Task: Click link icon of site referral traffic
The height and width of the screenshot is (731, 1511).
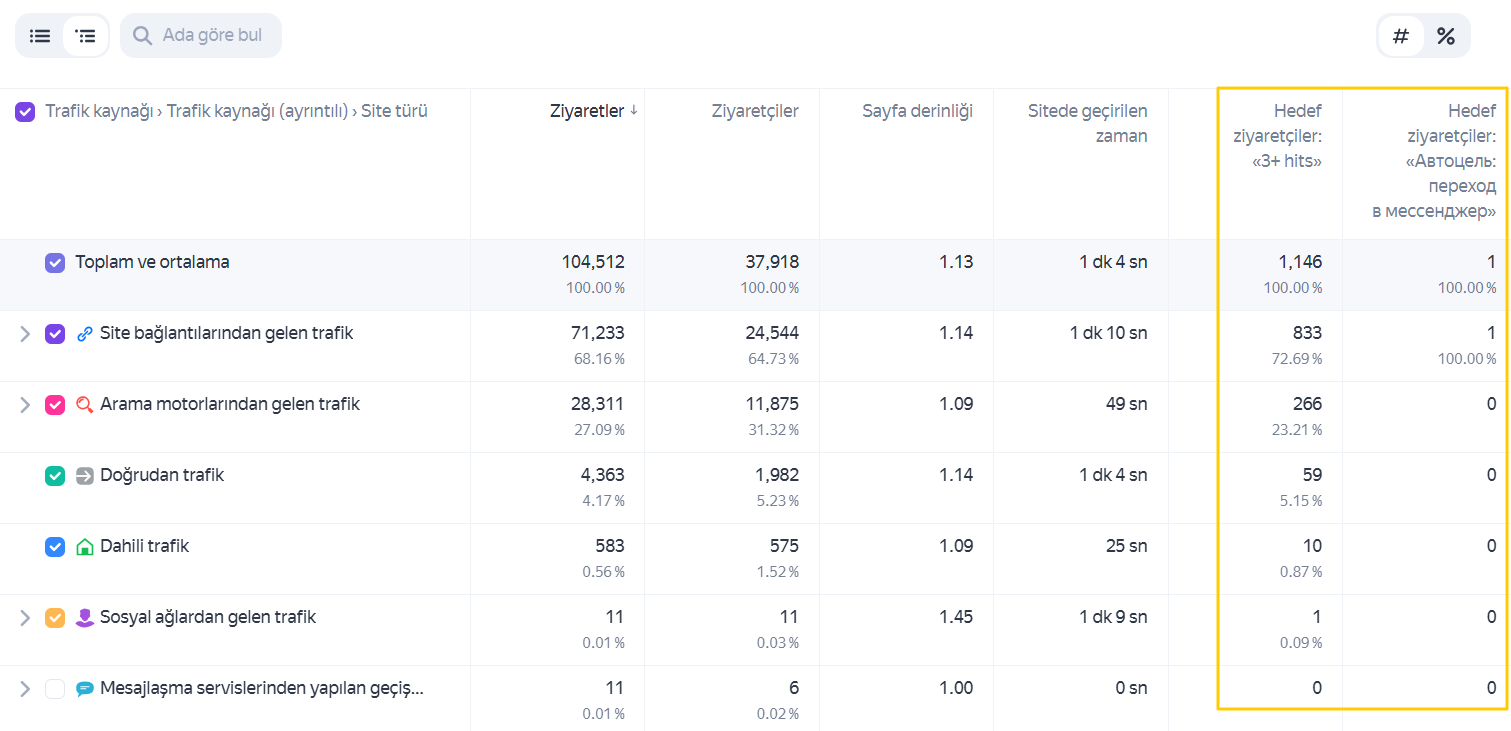Action: pos(85,334)
